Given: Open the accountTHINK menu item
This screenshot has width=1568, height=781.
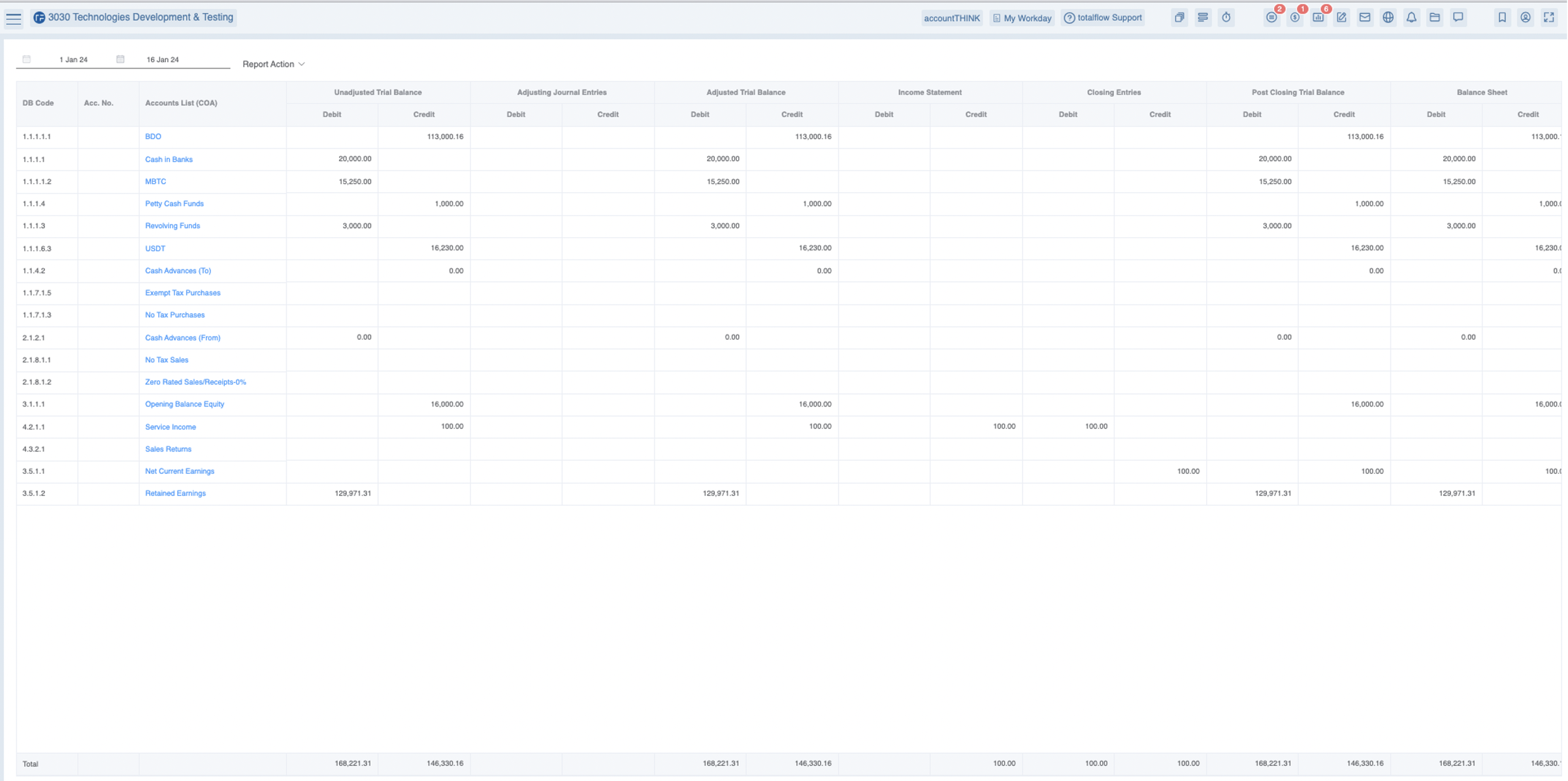Looking at the screenshot, I should (x=951, y=18).
